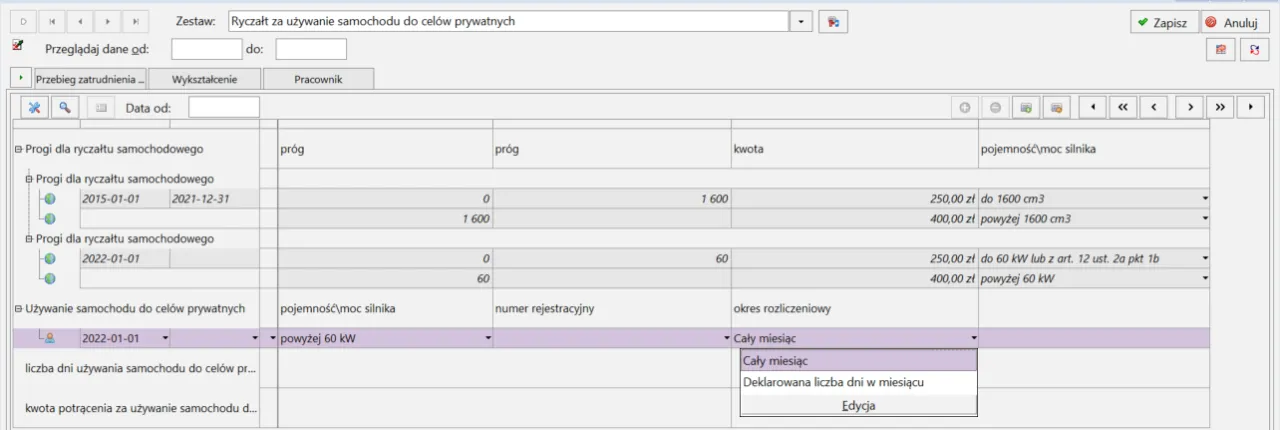Switch to the Wykształcenie tab
The width and height of the screenshot is (1280, 430).
[203, 79]
